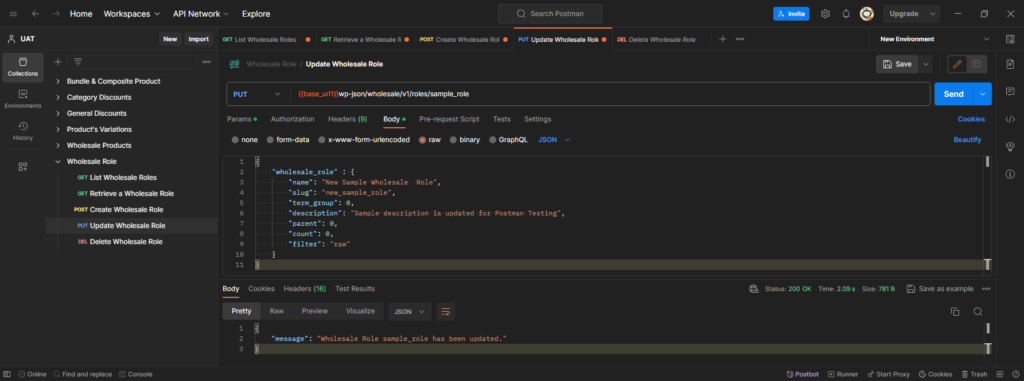Viewport: 1024px width, 381px height.
Task: Open the documentation icon in right sidebar
Action: point(1010,64)
